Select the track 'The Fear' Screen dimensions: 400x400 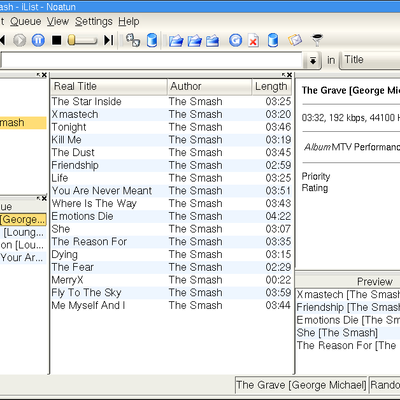pos(171,267)
